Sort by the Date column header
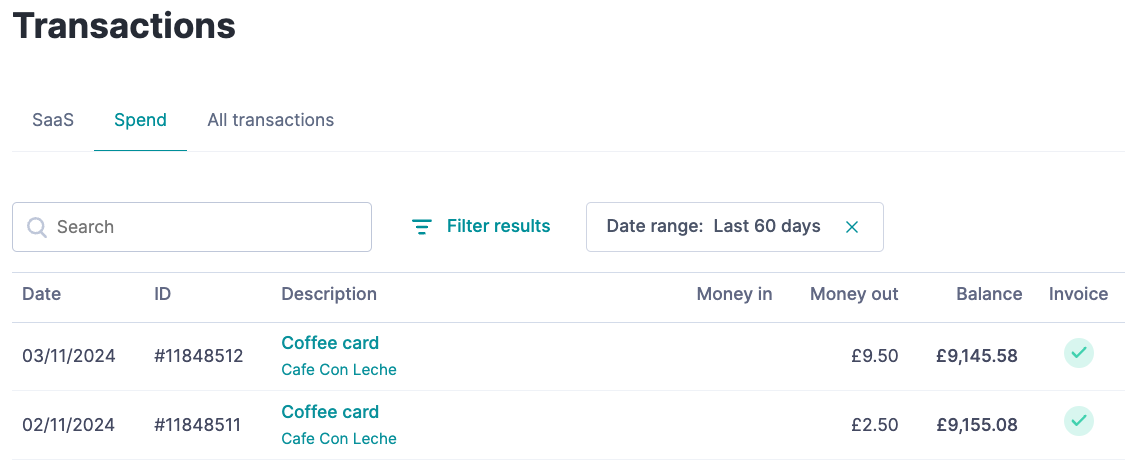 41,294
